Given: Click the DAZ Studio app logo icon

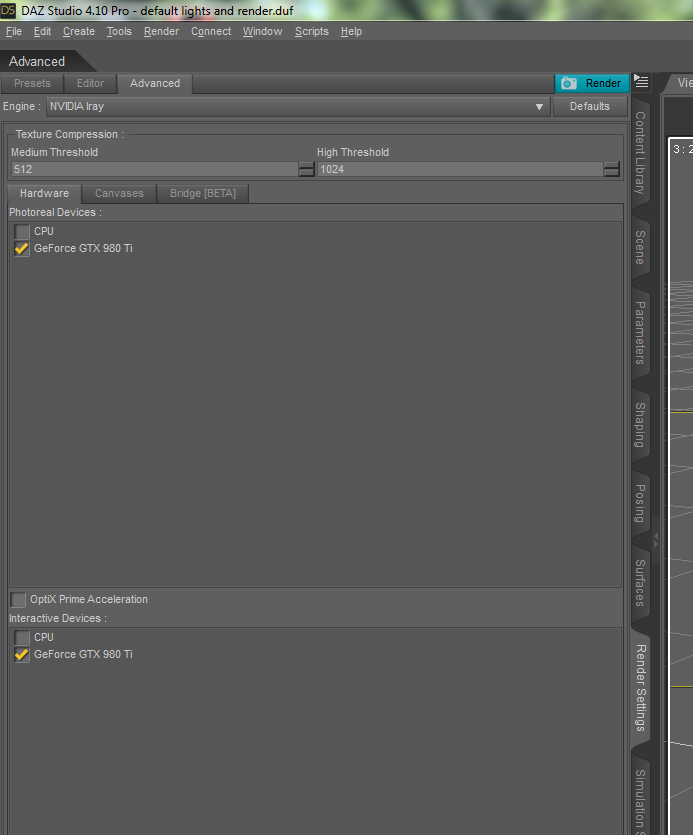Looking at the screenshot, I should point(8,10).
